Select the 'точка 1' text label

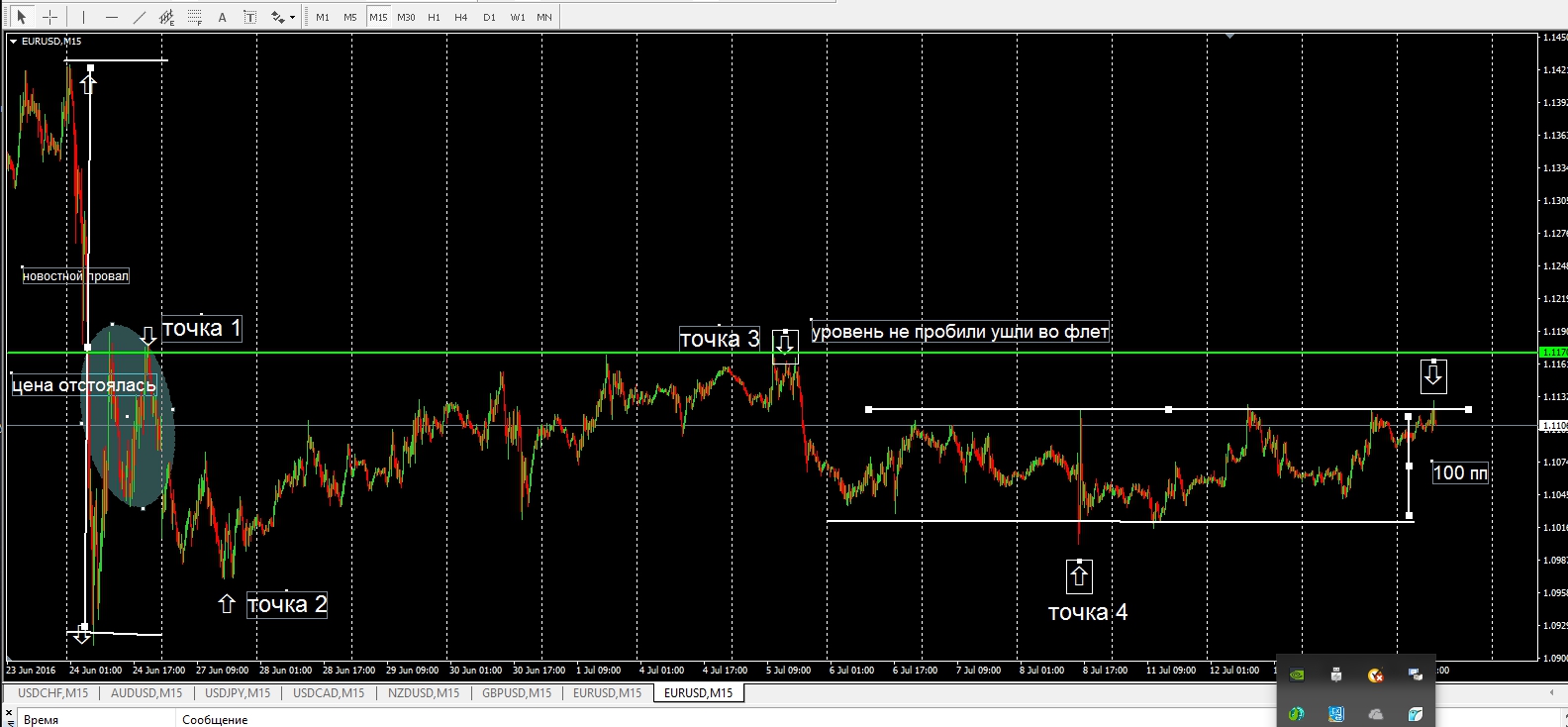click(x=201, y=328)
